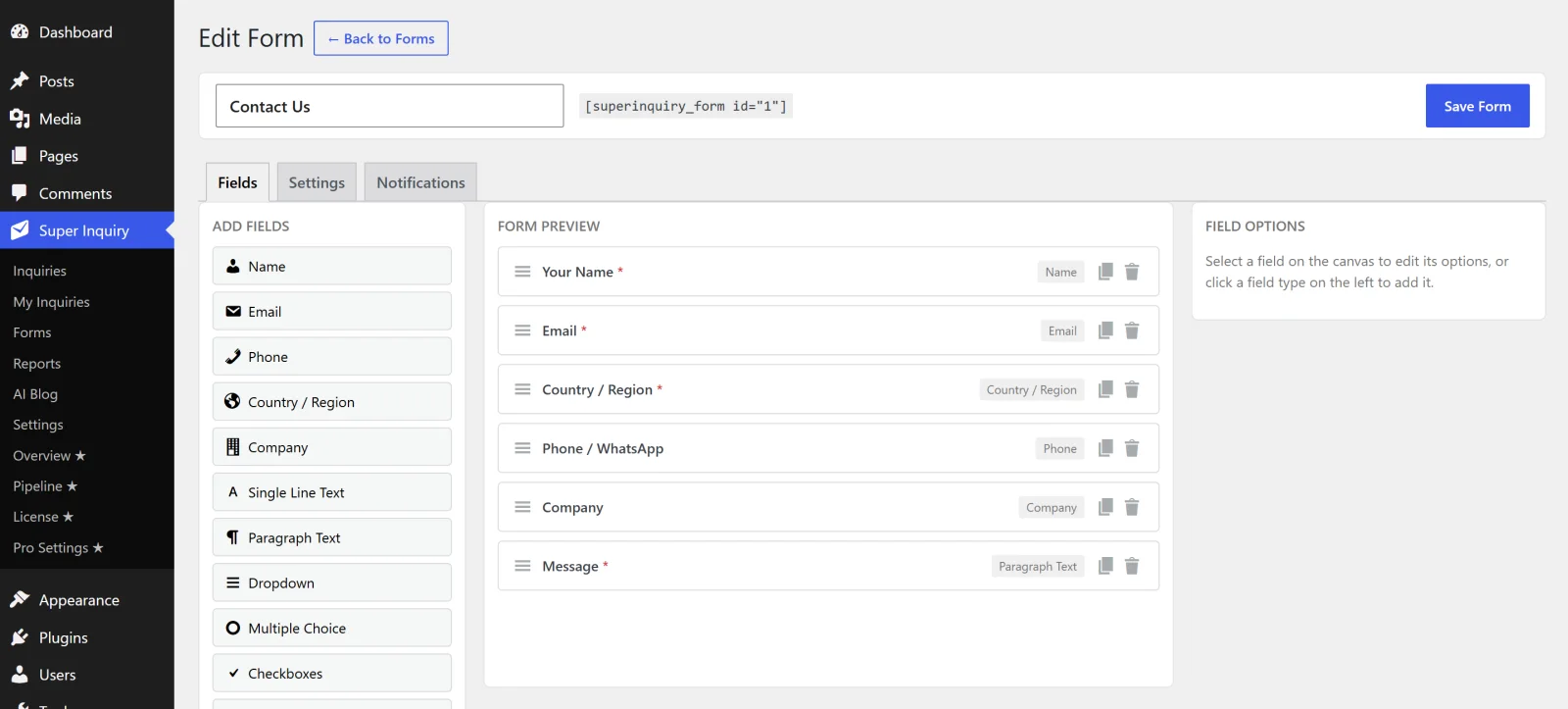1568x709 pixels.
Task: Select the Message field label
Action: 570,566
